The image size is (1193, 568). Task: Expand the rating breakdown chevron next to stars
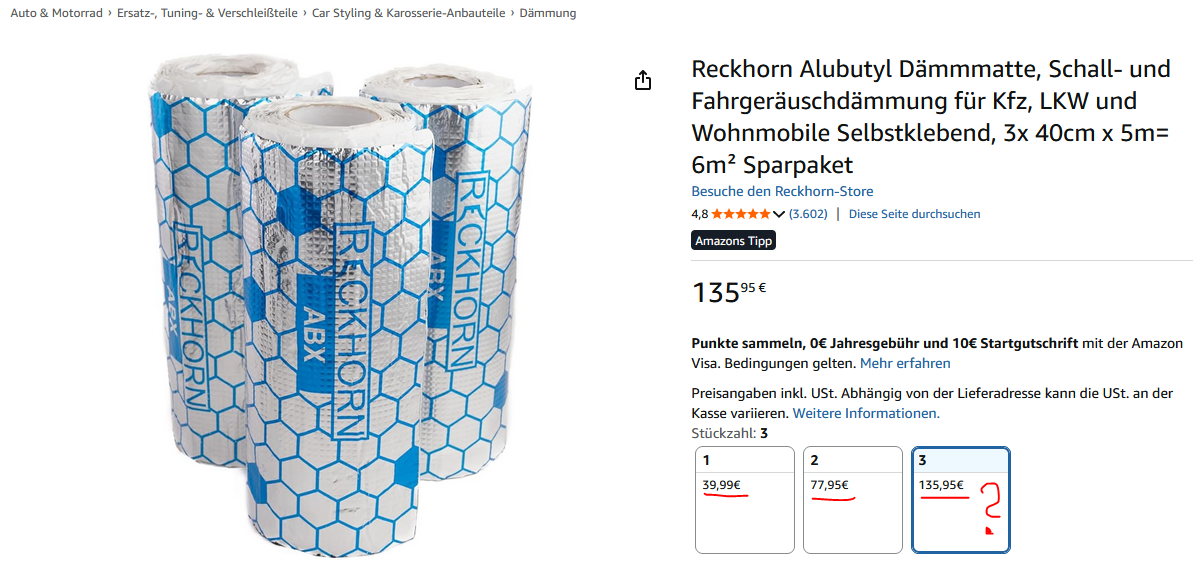pyautogui.click(x=779, y=214)
